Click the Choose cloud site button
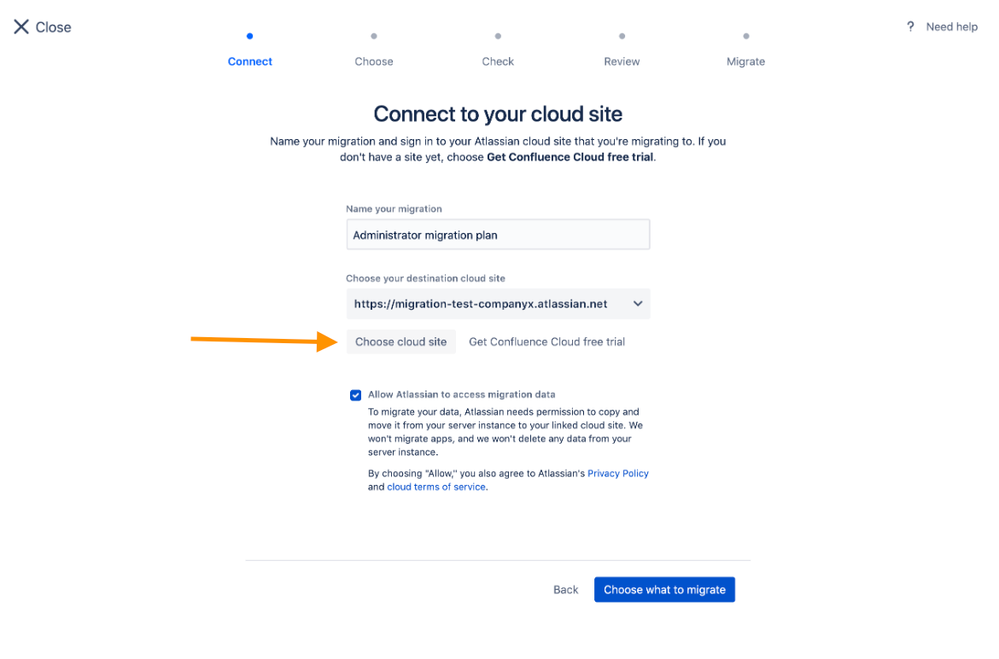 [x=401, y=342]
